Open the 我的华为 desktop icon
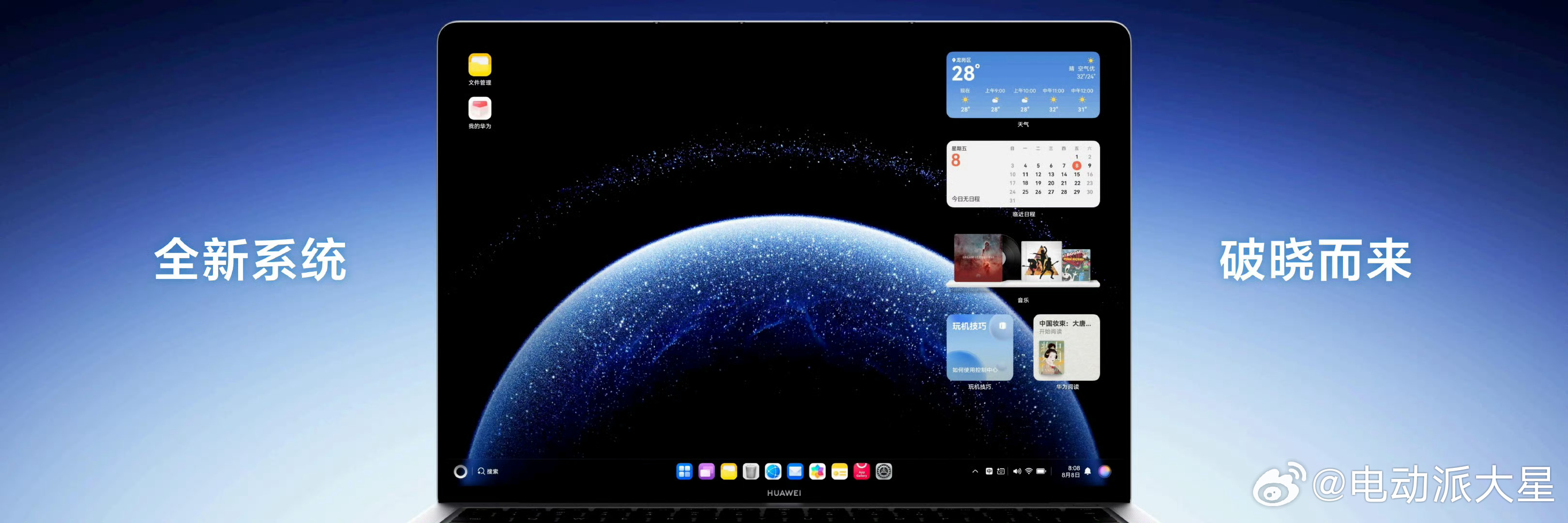This screenshot has width=1568, height=523. point(480,109)
